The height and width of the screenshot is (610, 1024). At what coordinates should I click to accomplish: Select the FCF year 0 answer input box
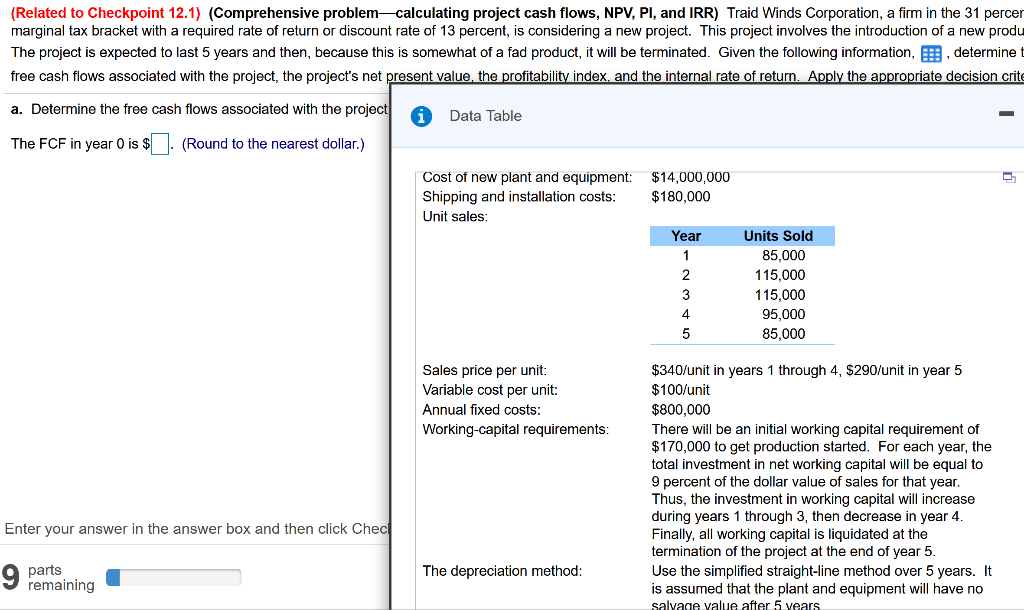[159, 144]
